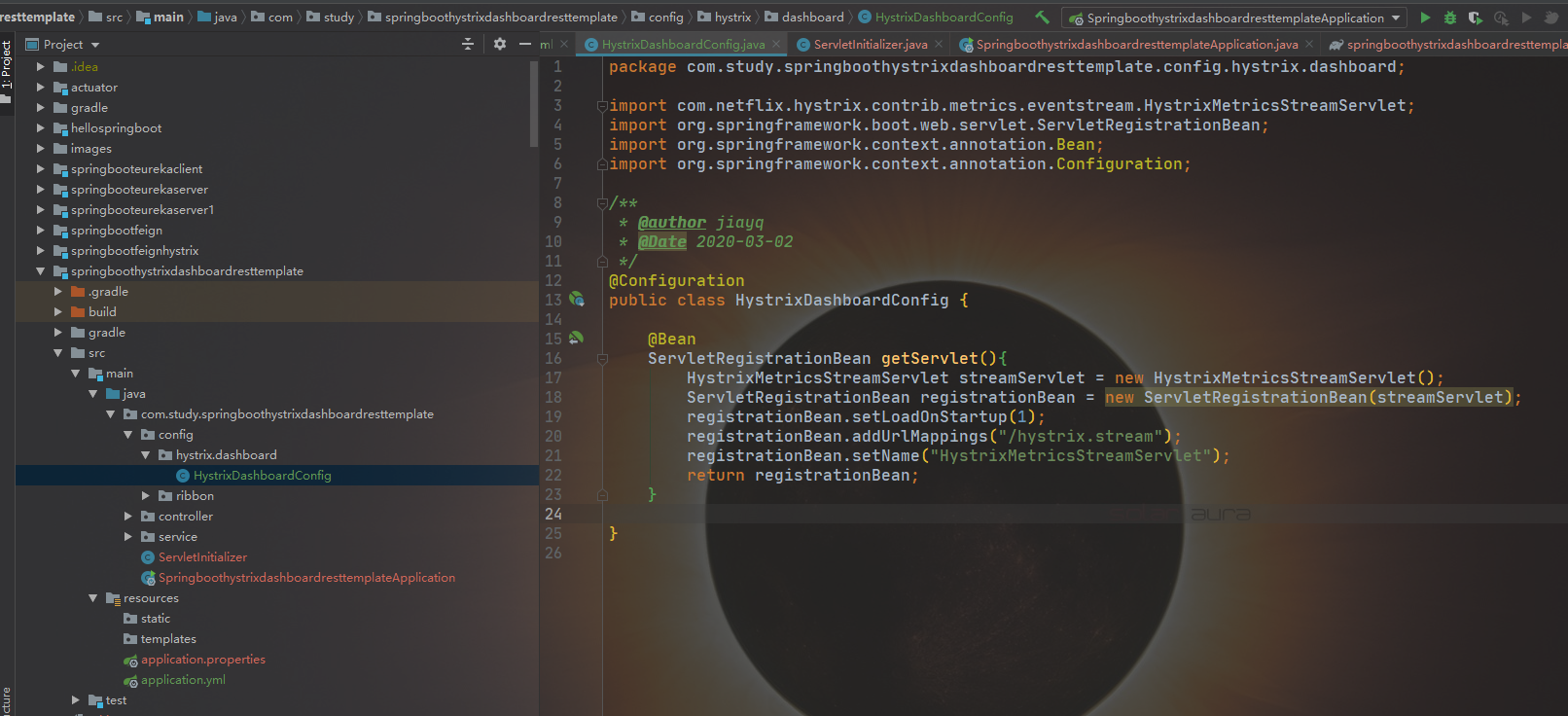This screenshot has height=716, width=1568.
Task: Click 'main' in the breadcrumb bar
Action: point(168,17)
